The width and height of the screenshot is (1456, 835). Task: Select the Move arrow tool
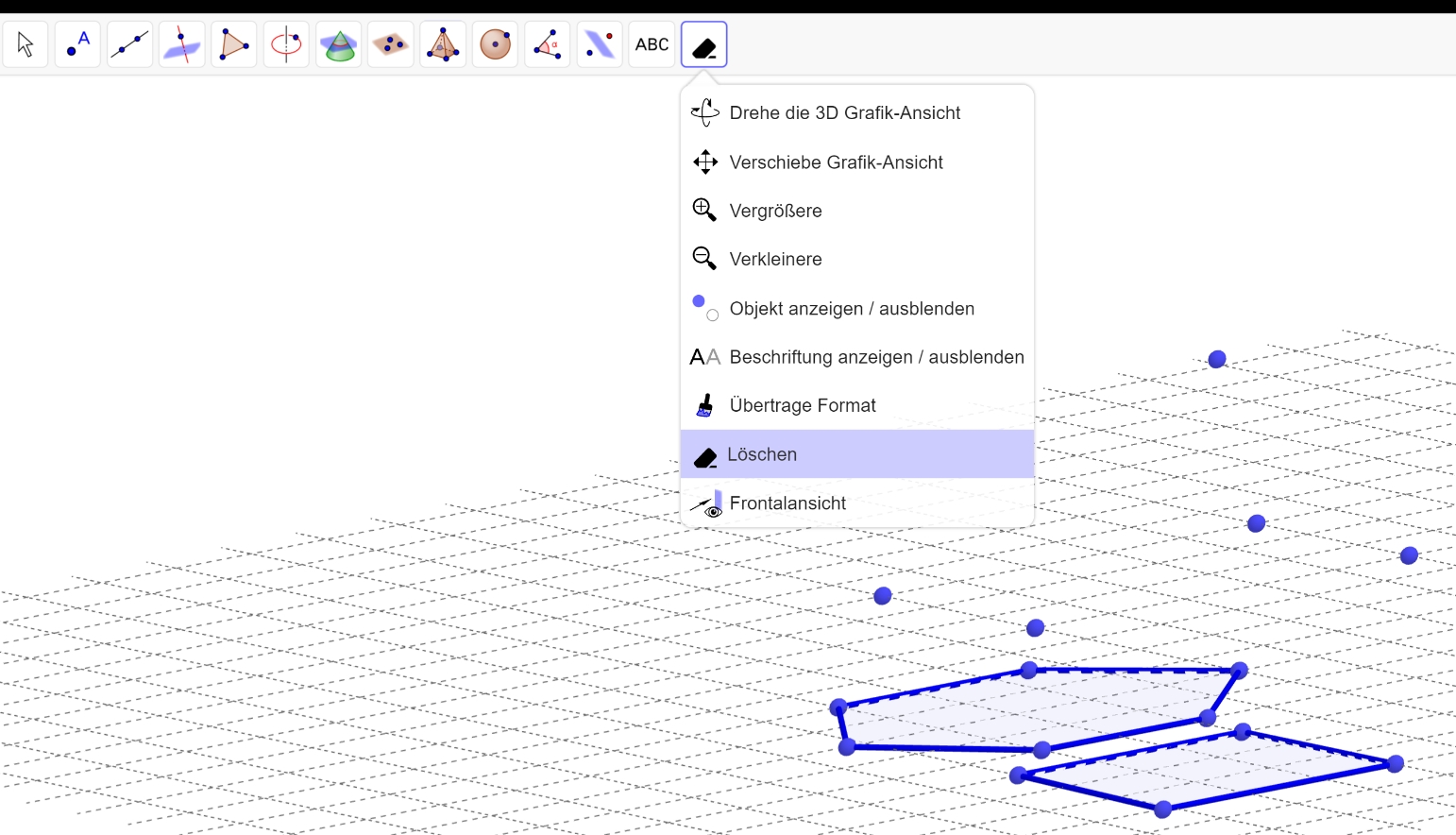click(25, 44)
